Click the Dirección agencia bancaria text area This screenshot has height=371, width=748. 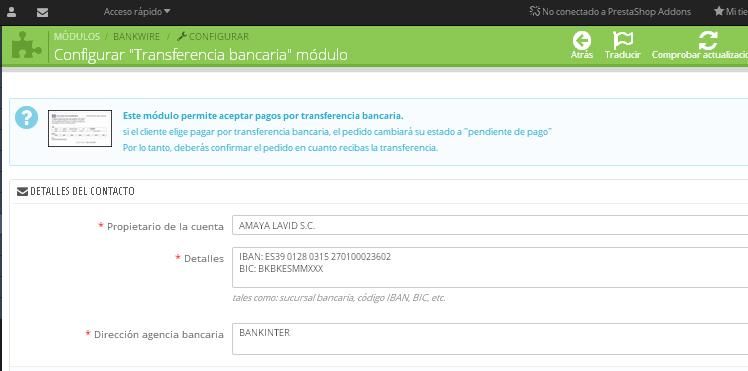pyautogui.click(x=490, y=339)
